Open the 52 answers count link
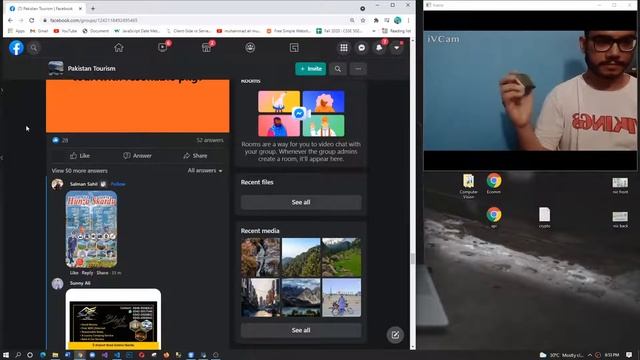 (210, 140)
